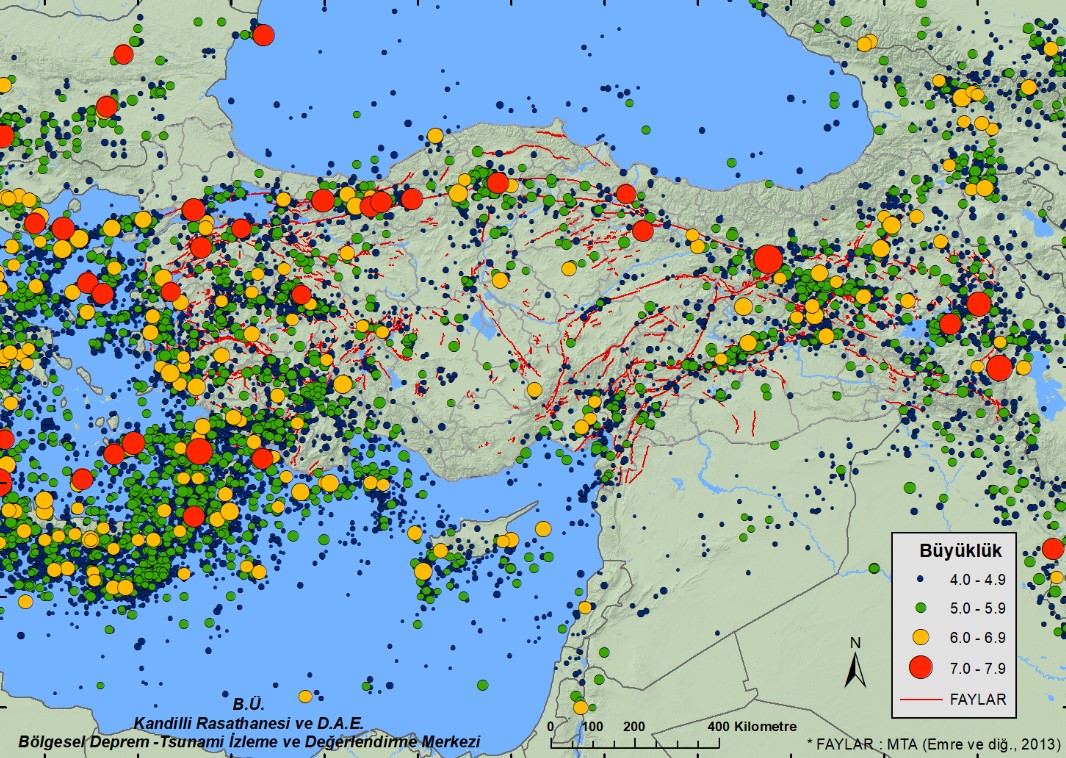Image resolution: width=1066 pixels, height=758 pixels.
Task: Click the 400 Kilometre scale label
Action: click(x=752, y=726)
